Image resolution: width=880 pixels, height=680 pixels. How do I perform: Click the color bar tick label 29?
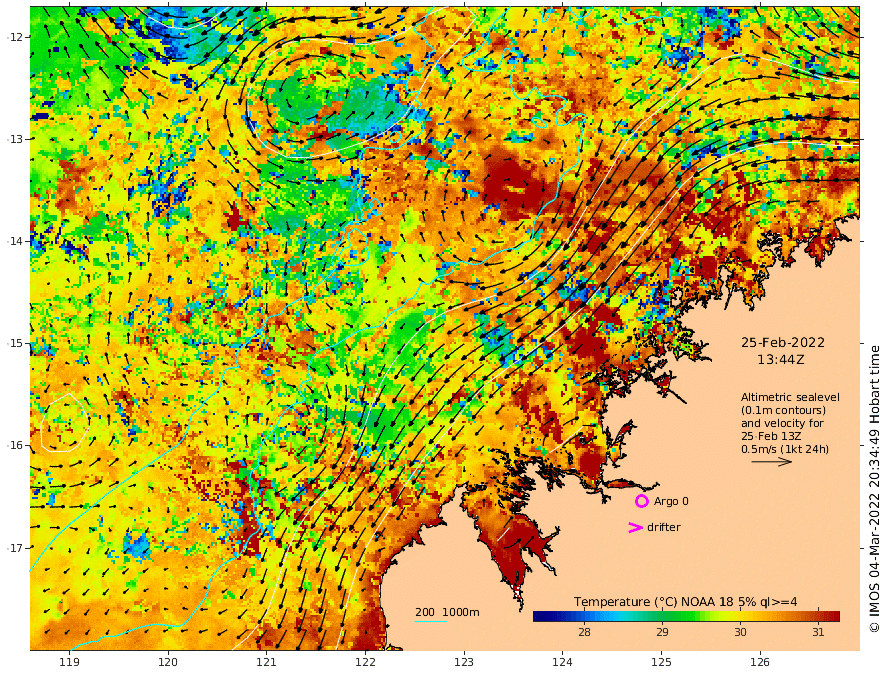point(662,632)
